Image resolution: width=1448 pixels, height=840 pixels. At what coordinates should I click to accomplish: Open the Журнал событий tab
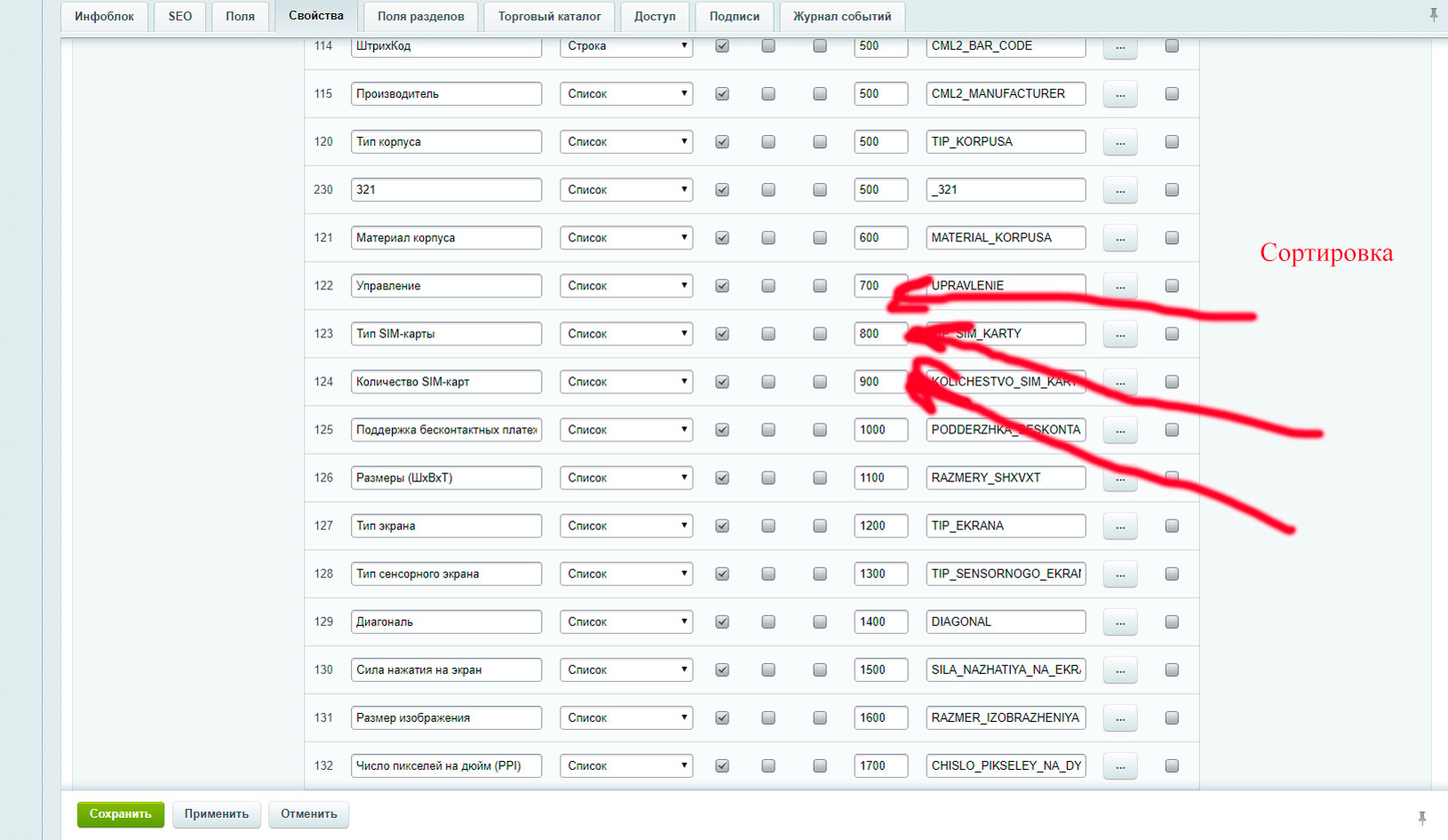tap(841, 16)
